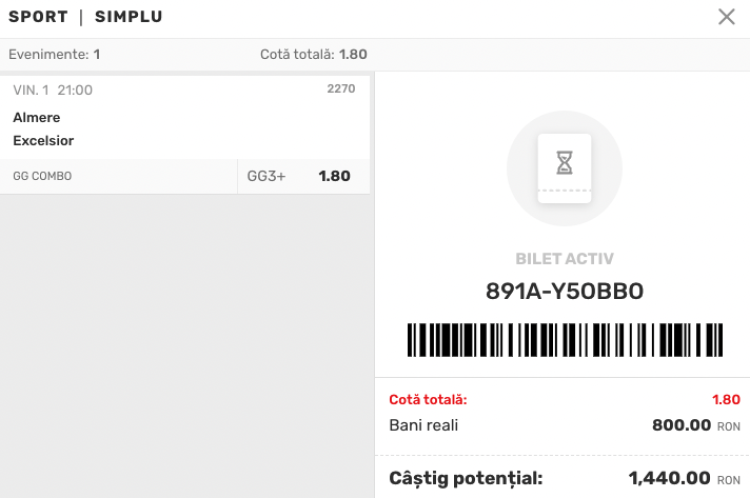Click the ticket barcode
750x498 pixels.
click(x=564, y=340)
